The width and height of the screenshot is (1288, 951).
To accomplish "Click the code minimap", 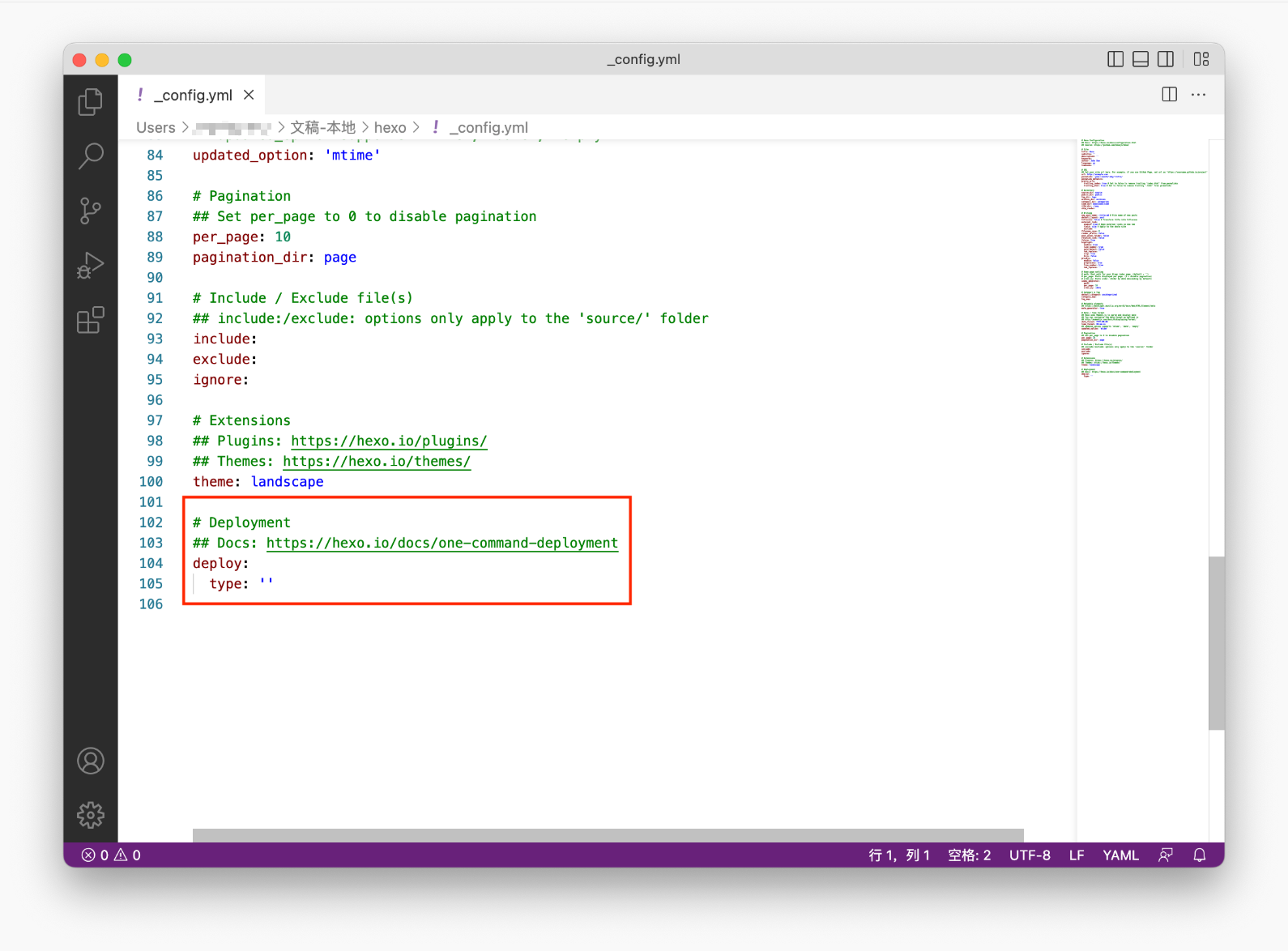I will pyautogui.click(x=1142, y=259).
